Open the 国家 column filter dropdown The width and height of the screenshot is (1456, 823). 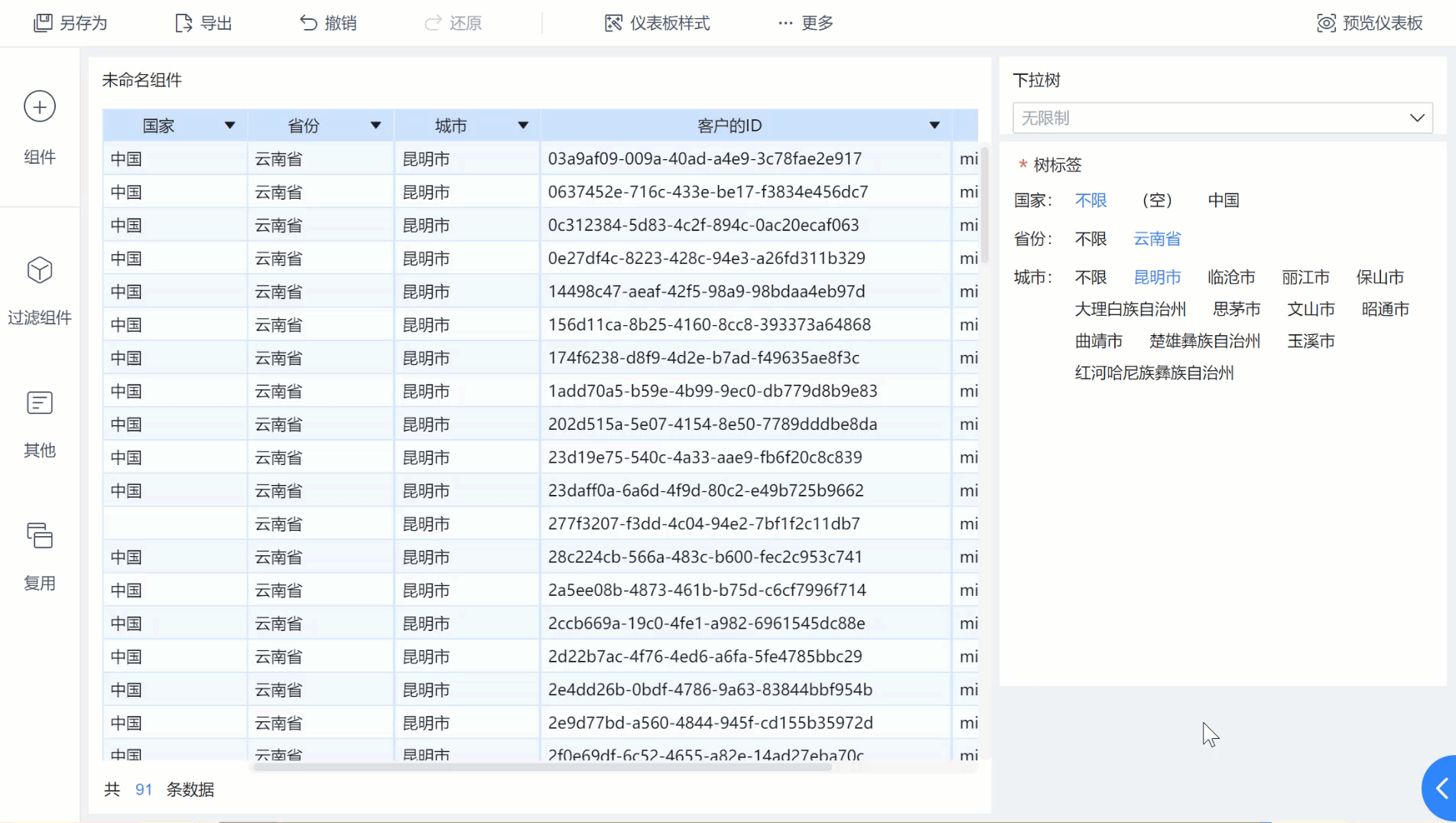[x=230, y=125]
